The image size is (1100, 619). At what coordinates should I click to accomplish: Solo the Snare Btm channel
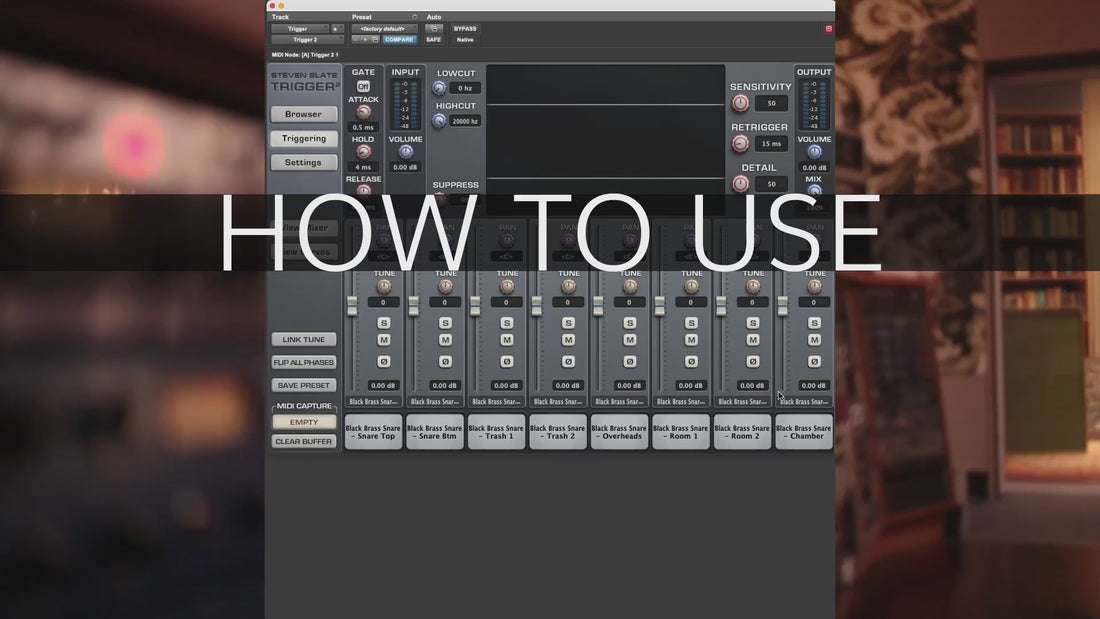pyautogui.click(x=445, y=323)
